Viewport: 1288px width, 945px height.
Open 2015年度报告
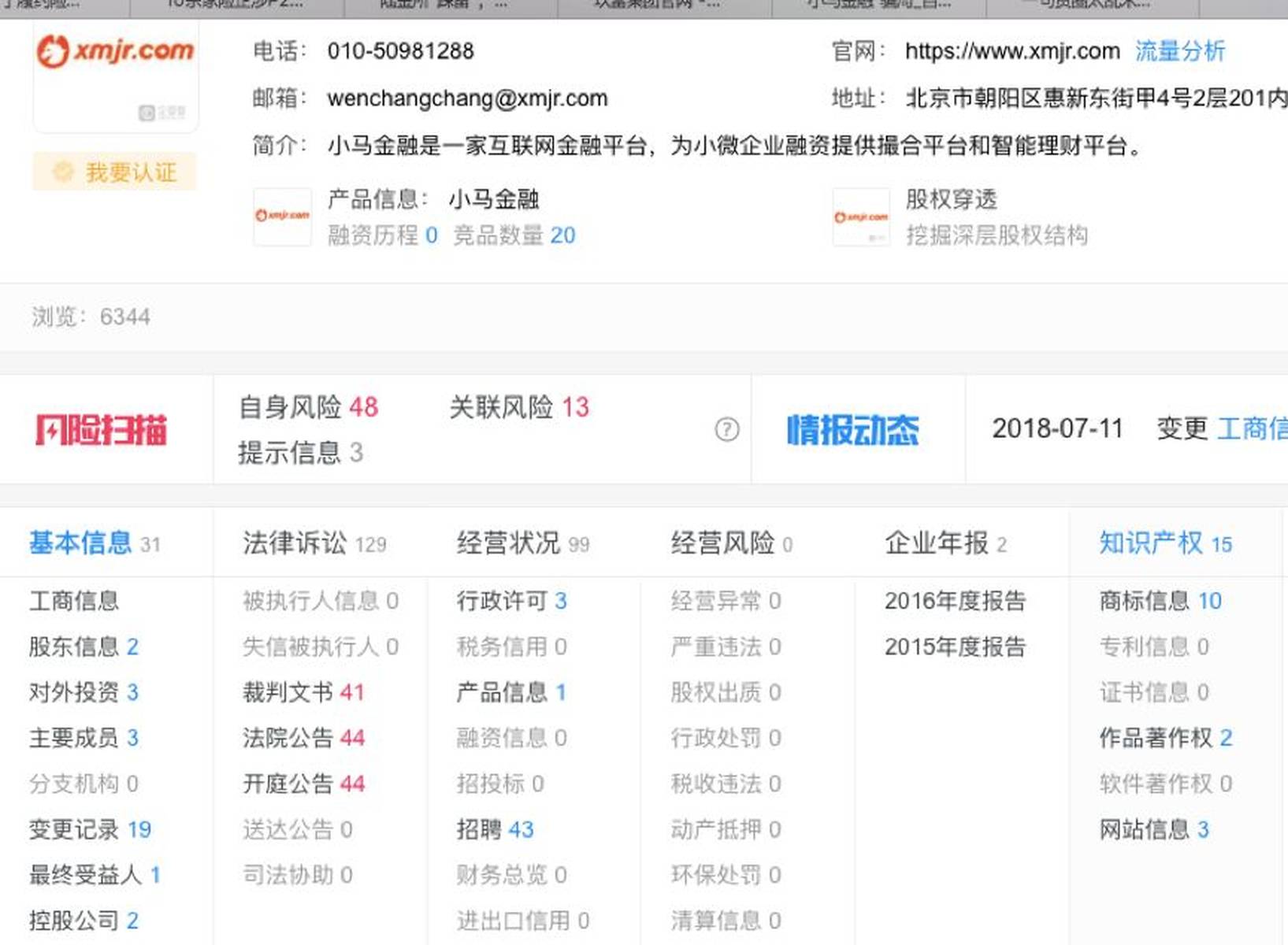(955, 647)
